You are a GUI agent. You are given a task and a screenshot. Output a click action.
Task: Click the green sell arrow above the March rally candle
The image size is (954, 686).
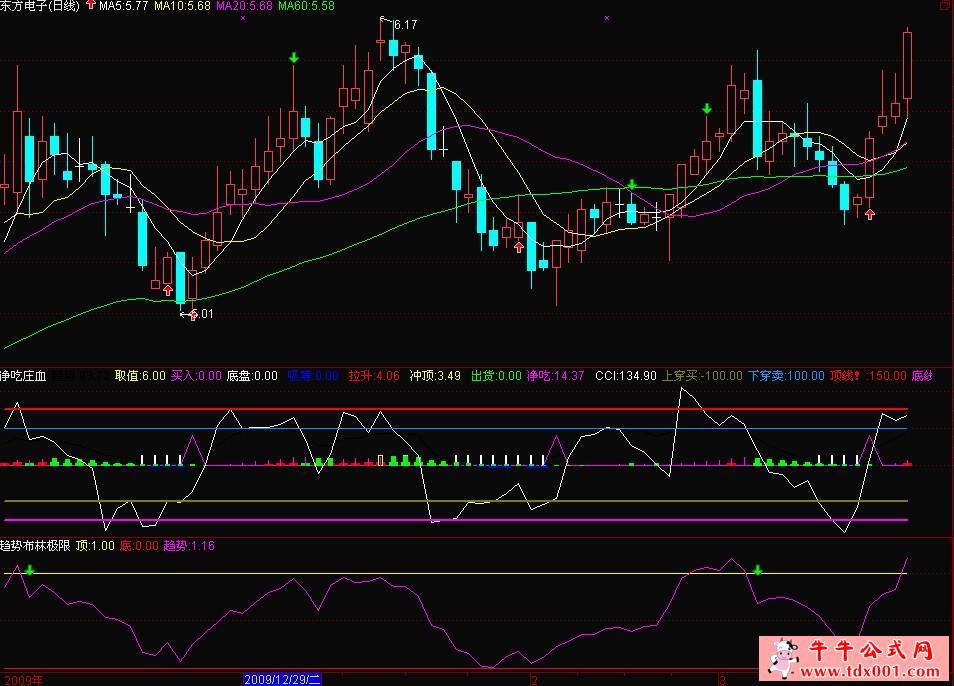(x=706, y=109)
